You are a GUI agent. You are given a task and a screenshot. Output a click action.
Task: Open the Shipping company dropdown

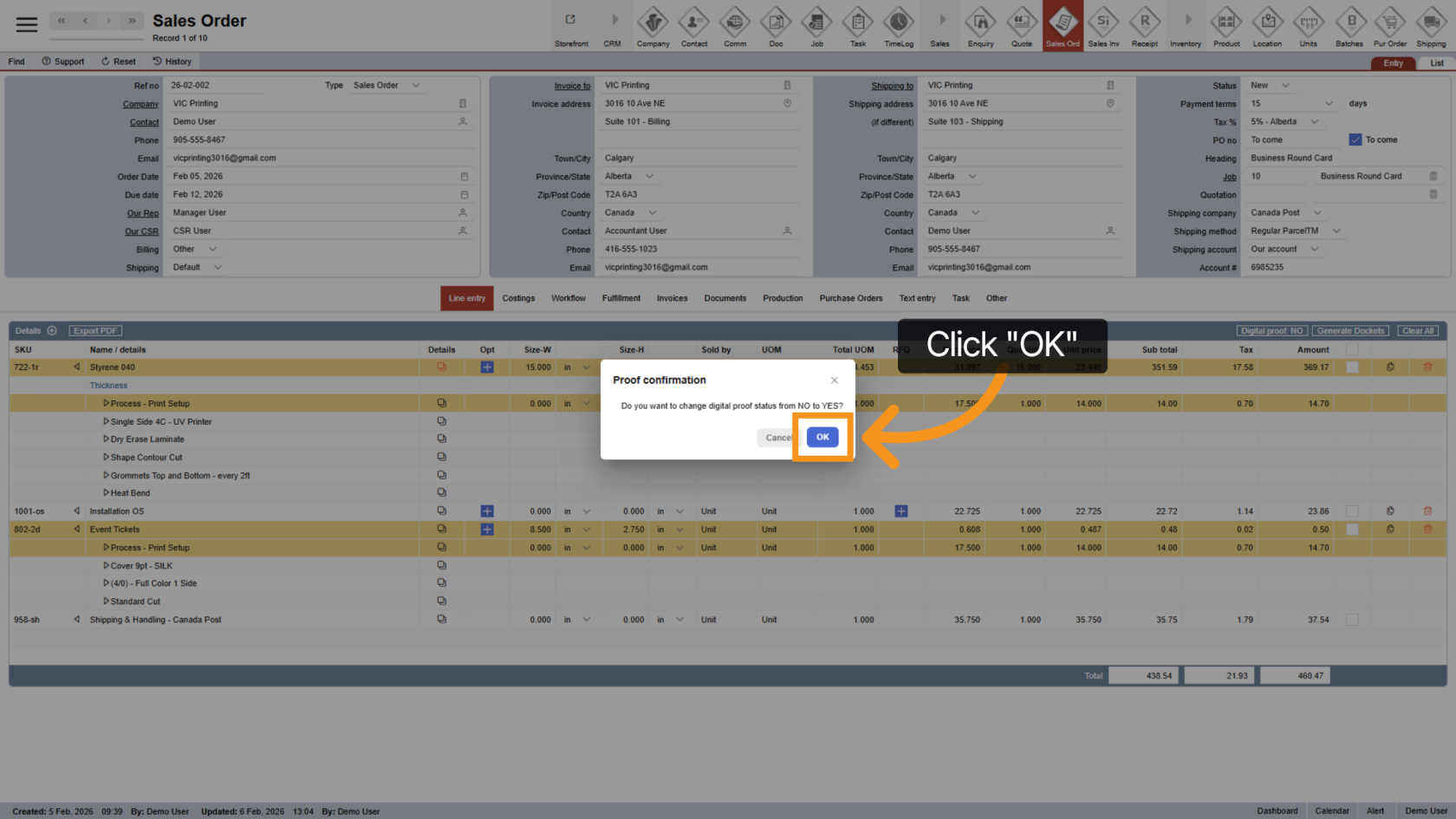coord(1286,213)
